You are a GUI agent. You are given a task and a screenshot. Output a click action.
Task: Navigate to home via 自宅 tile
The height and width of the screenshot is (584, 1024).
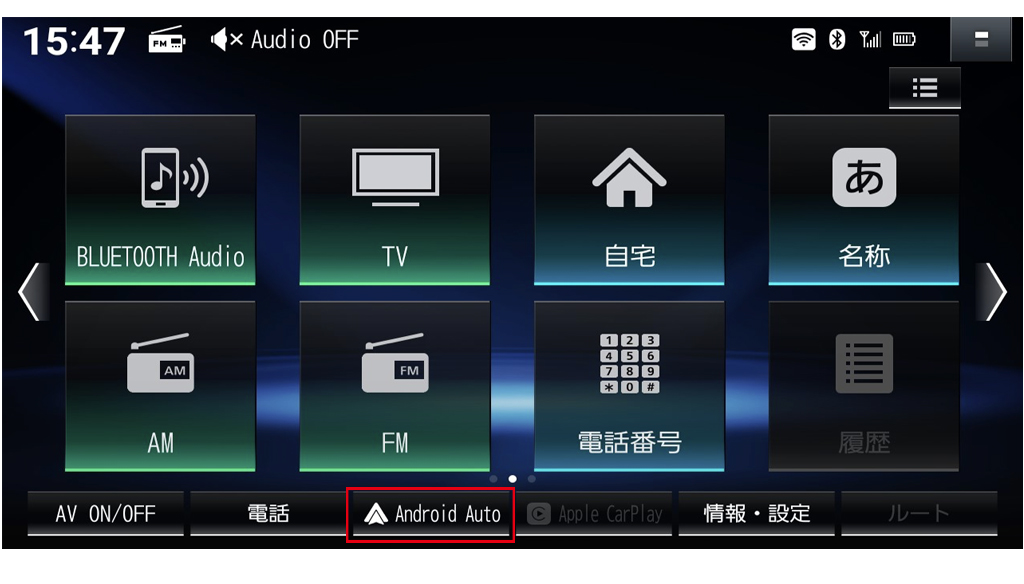[x=629, y=200]
